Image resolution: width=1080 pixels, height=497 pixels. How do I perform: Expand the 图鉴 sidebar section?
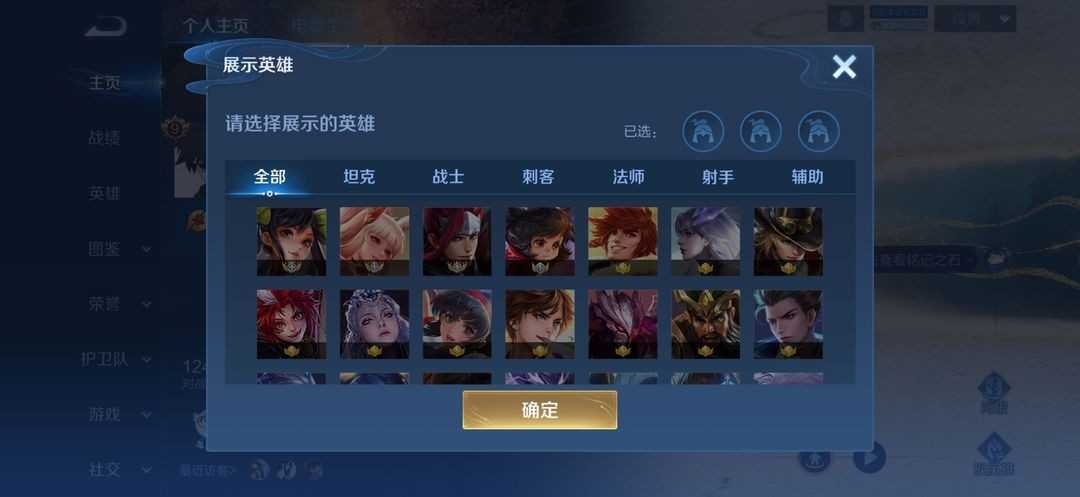pos(119,248)
